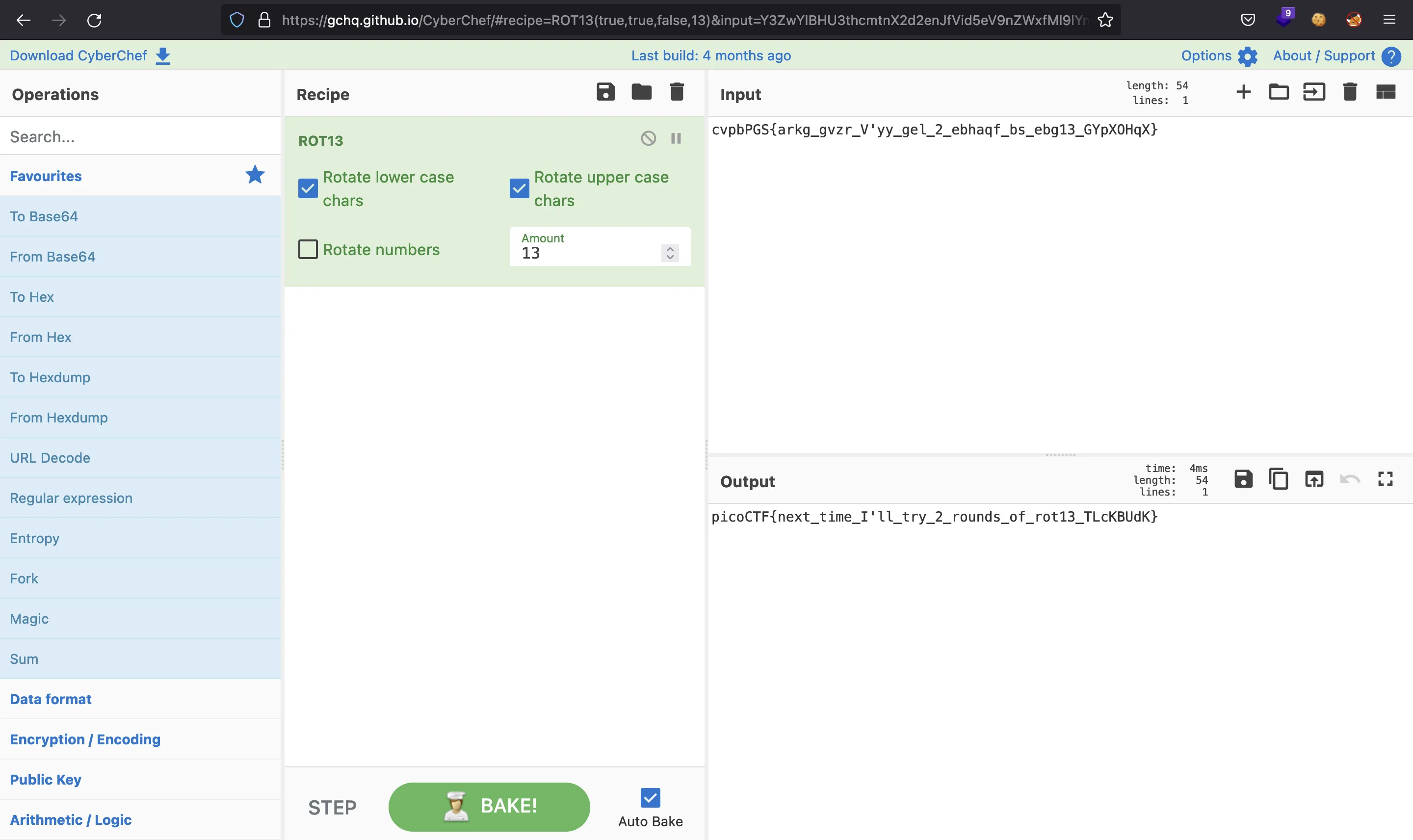Disable the ROT13 operation
This screenshot has width=1413, height=840.
tap(649, 139)
